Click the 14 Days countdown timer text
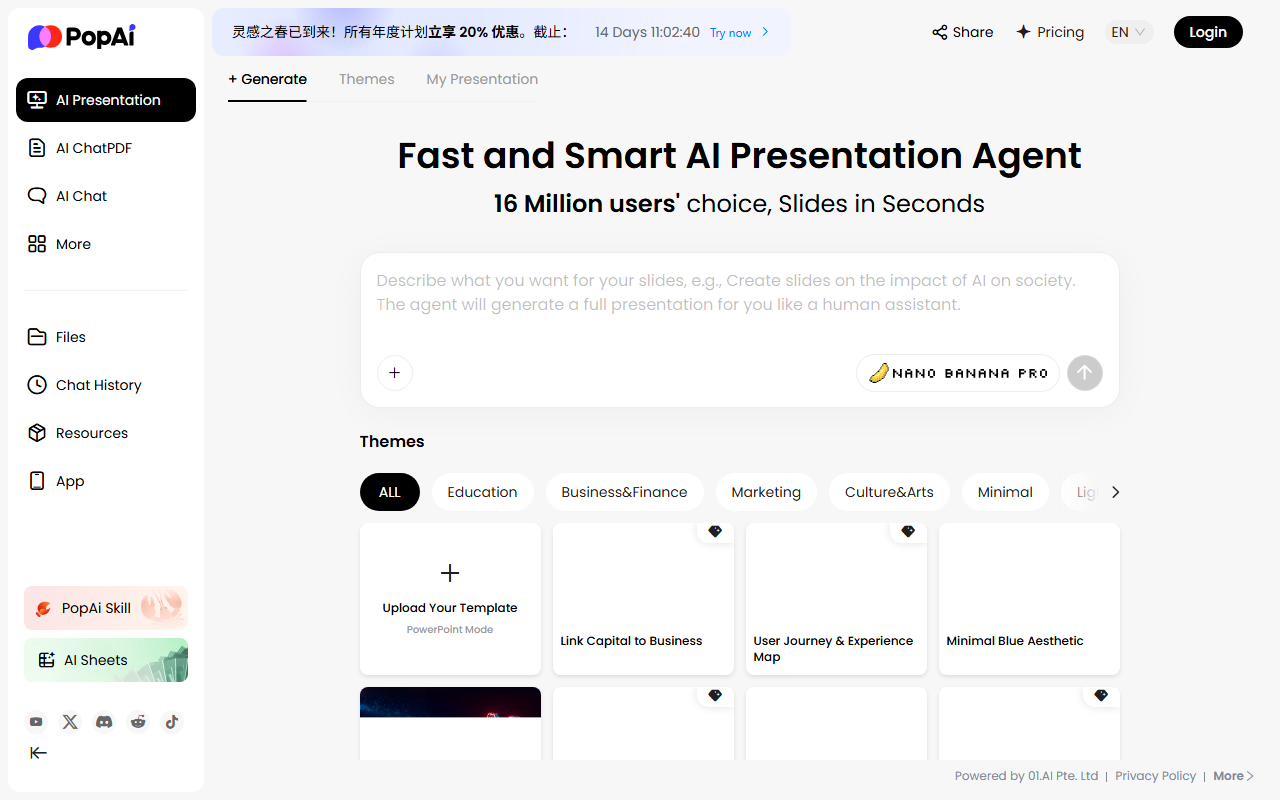The height and width of the screenshot is (800, 1280). pyautogui.click(x=647, y=32)
